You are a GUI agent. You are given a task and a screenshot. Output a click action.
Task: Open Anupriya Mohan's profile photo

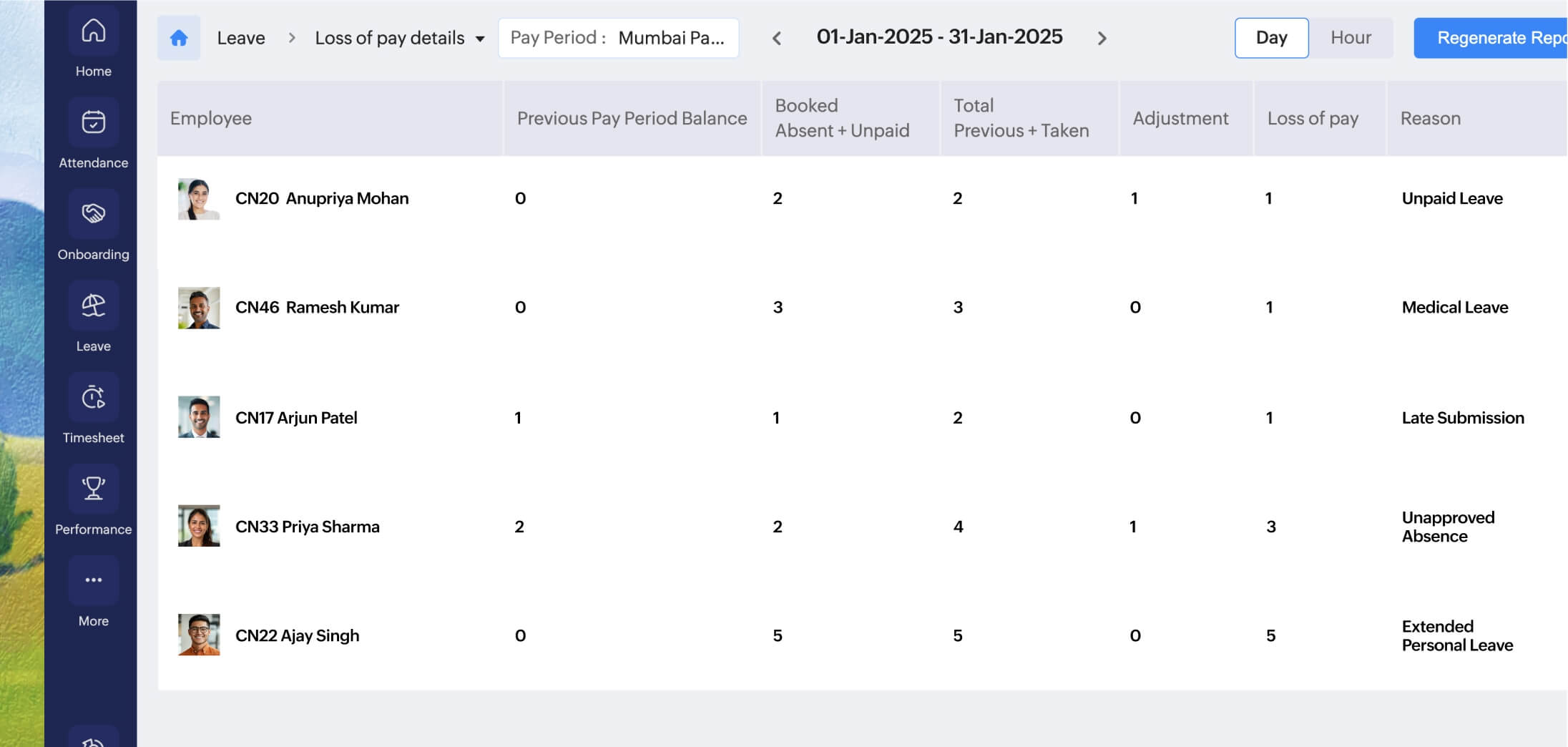point(199,199)
